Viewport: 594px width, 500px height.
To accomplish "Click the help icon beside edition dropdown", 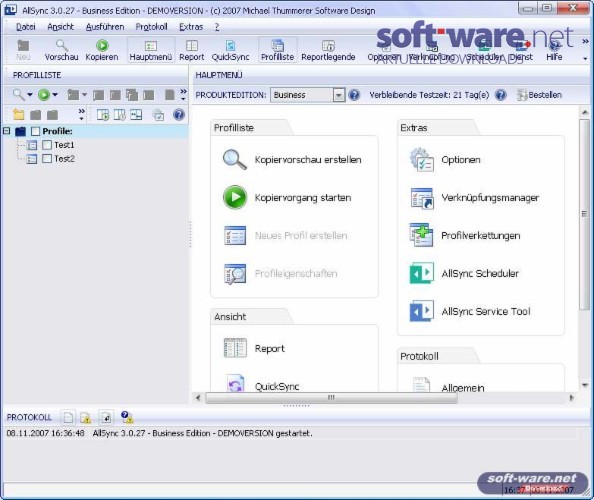I will [x=354, y=95].
